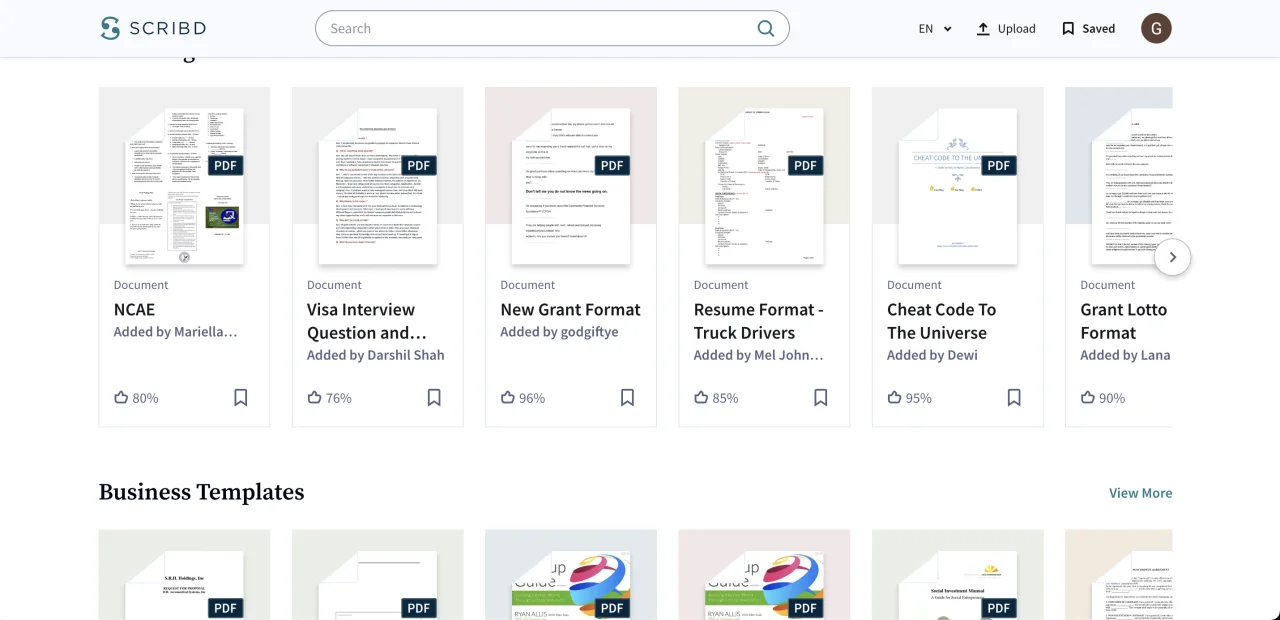1280x620 pixels.
Task: Show next documents with carousel arrow
Action: (1172, 257)
